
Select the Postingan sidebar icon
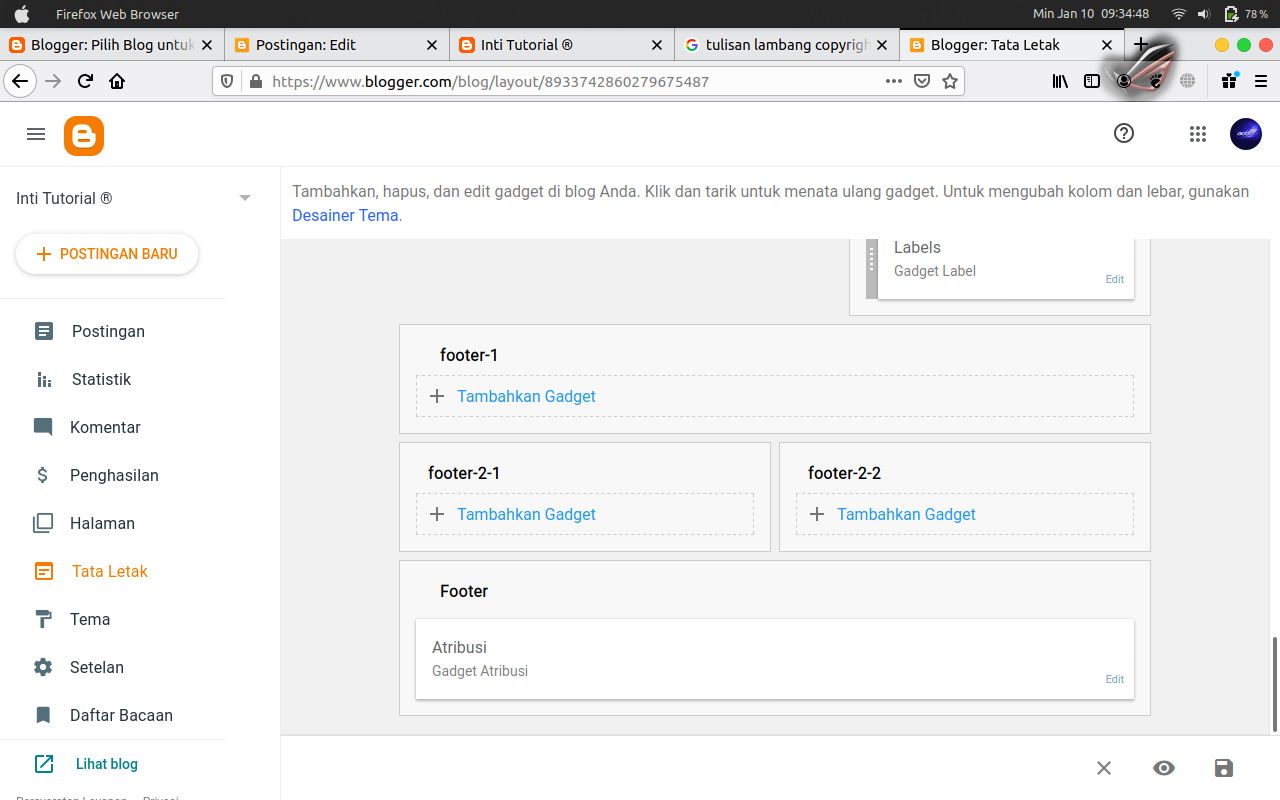42,331
